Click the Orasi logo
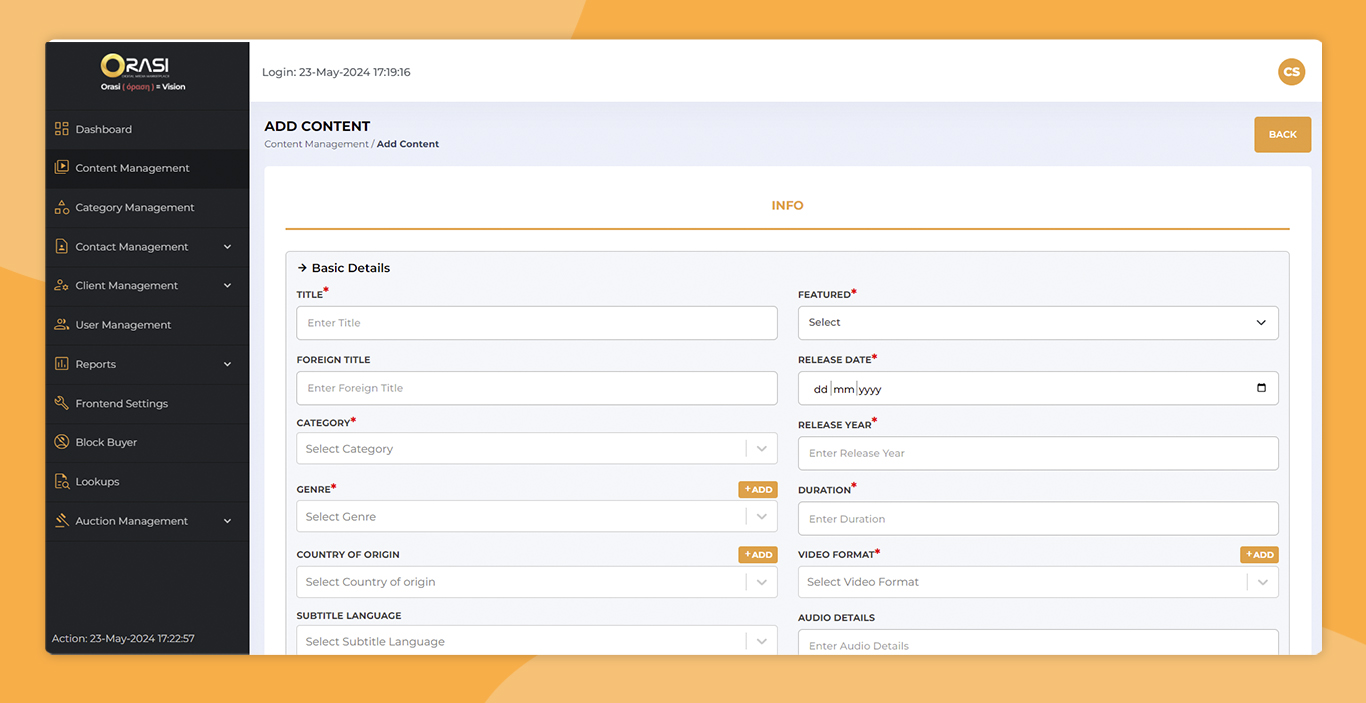The height and width of the screenshot is (703, 1366). 143,72
